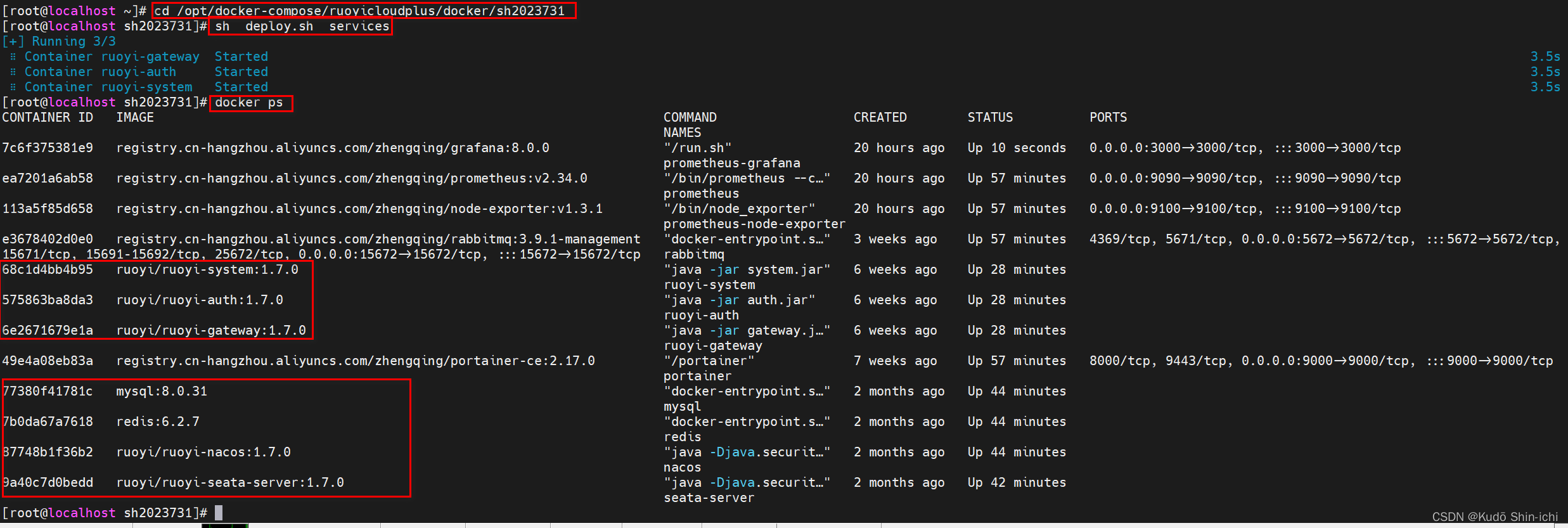The height and width of the screenshot is (528, 1568).
Task: Click the PORTS column header
Action: pos(1109,117)
